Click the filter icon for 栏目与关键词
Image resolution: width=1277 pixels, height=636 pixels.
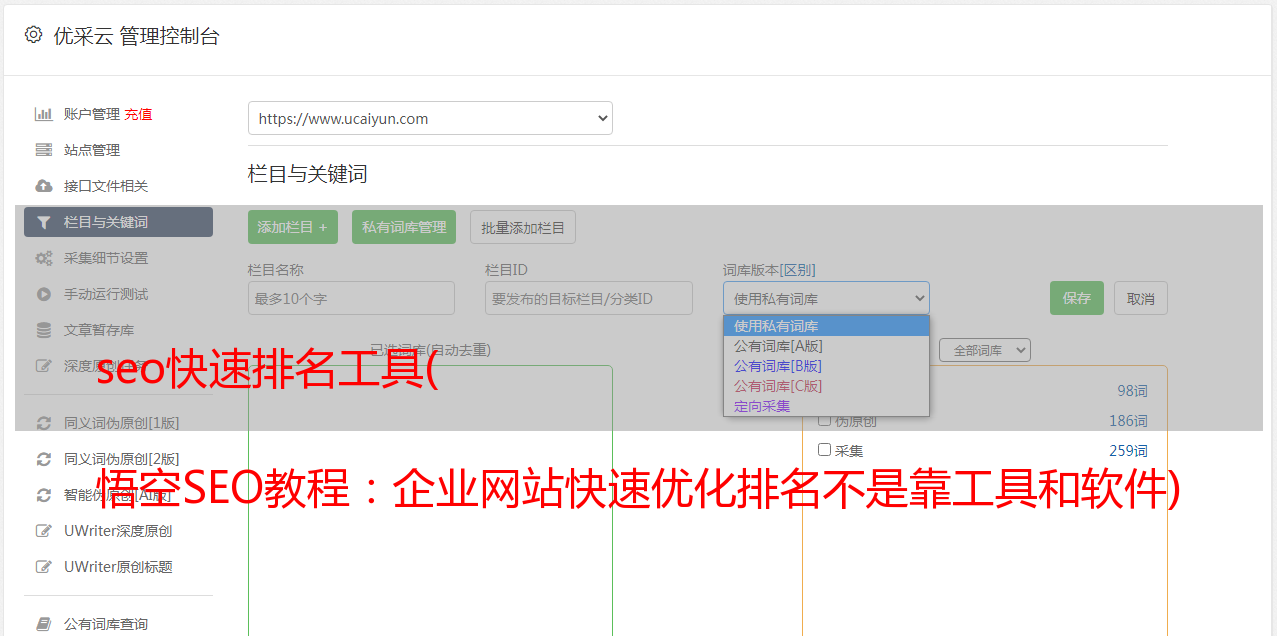44,222
